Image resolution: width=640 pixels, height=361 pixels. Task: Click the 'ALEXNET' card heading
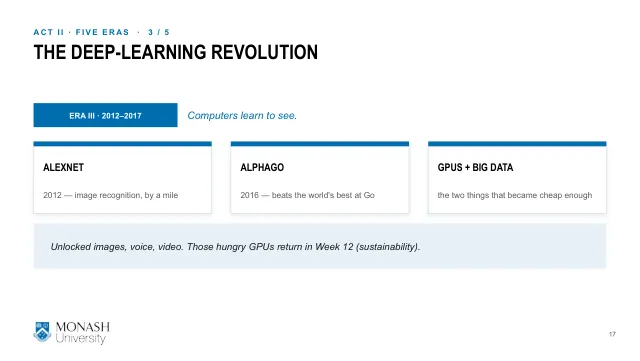63,167
